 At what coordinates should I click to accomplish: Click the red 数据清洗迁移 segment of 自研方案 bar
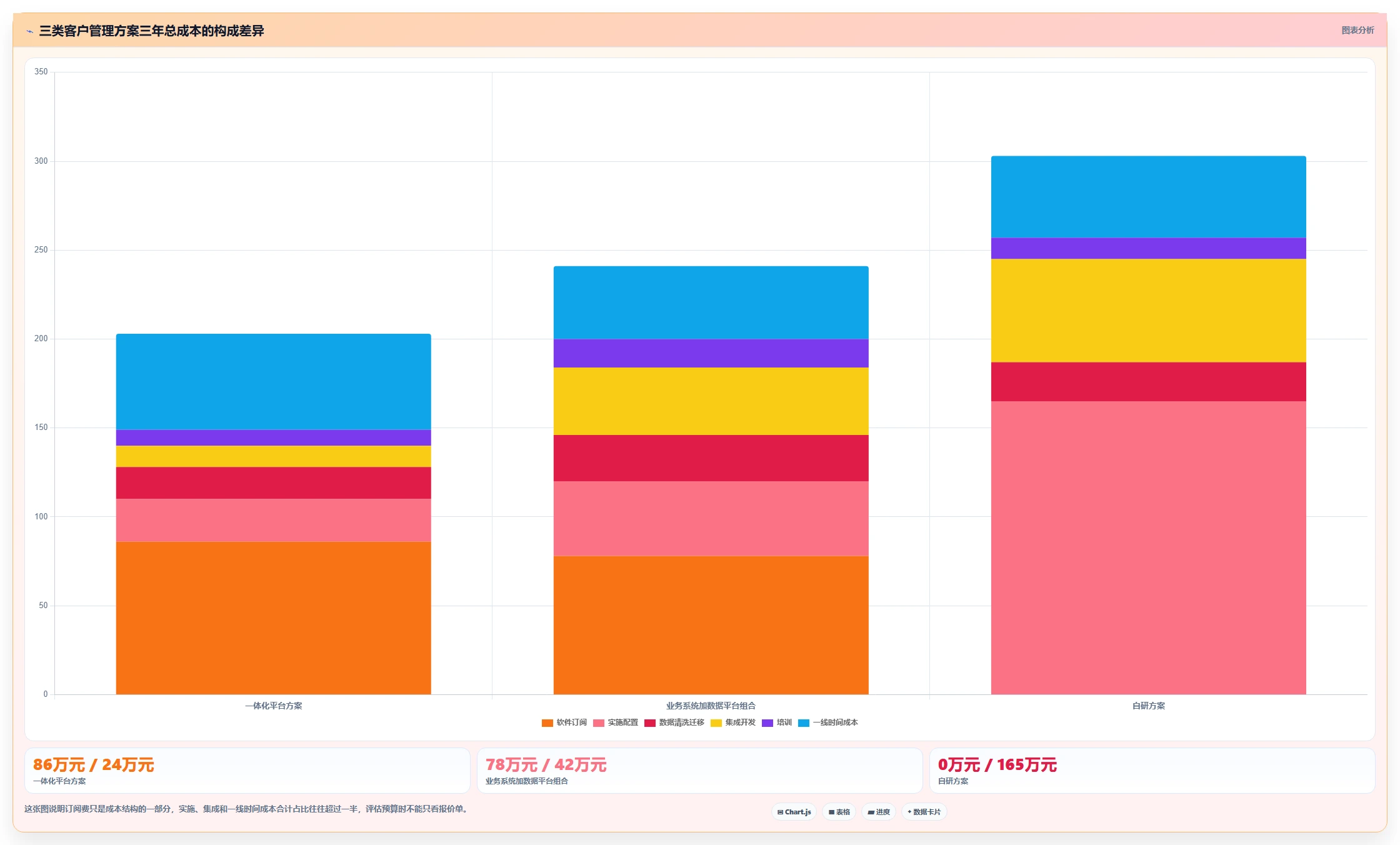tap(1148, 382)
